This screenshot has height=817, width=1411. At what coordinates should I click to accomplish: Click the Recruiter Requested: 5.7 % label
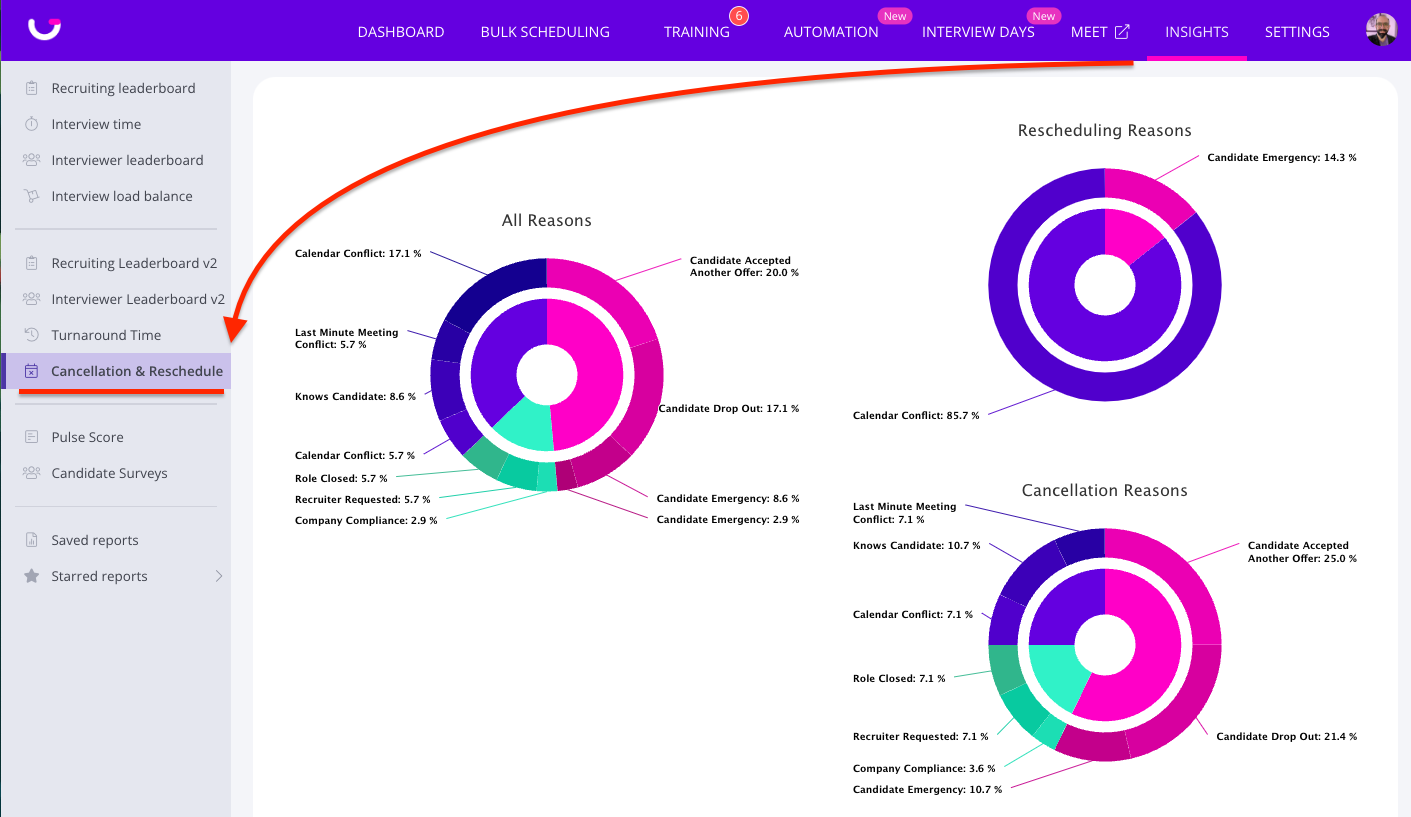click(x=363, y=500)
